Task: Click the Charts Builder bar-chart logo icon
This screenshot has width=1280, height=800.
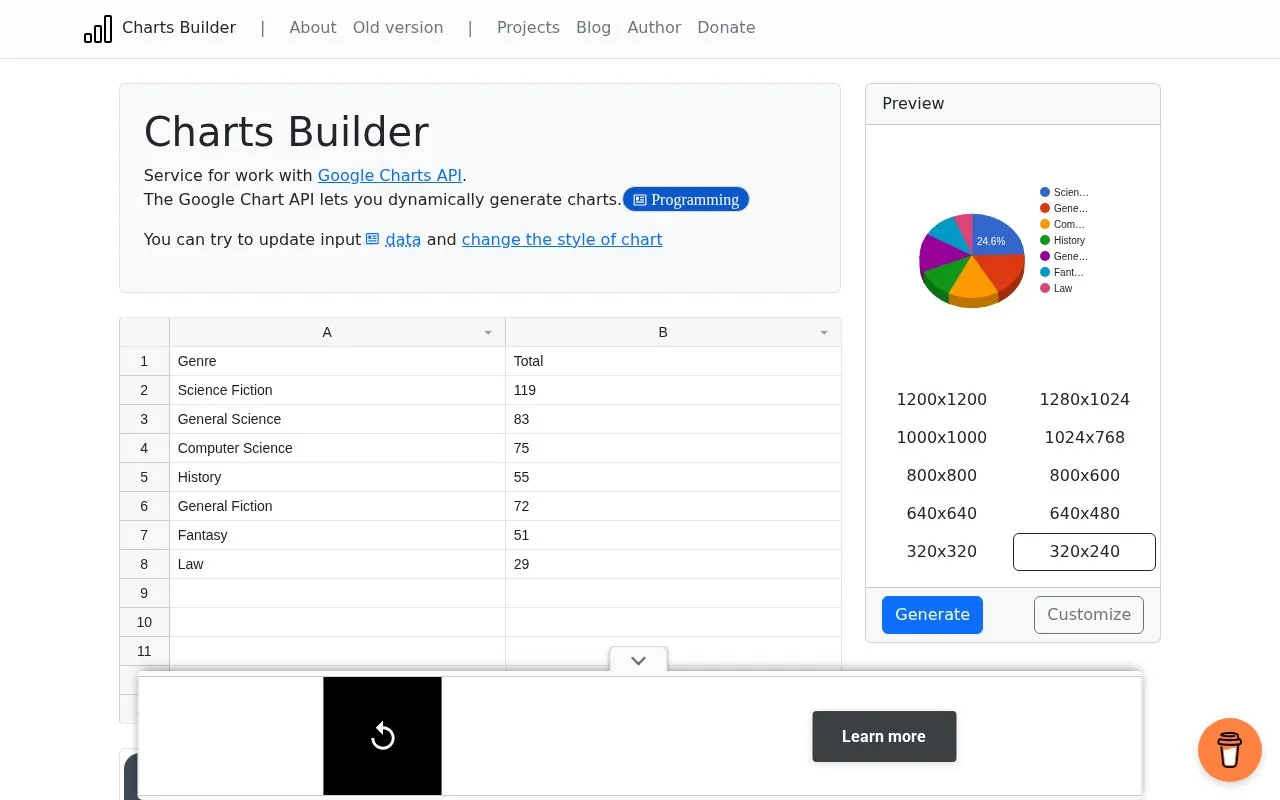Action: pos(98,29)
